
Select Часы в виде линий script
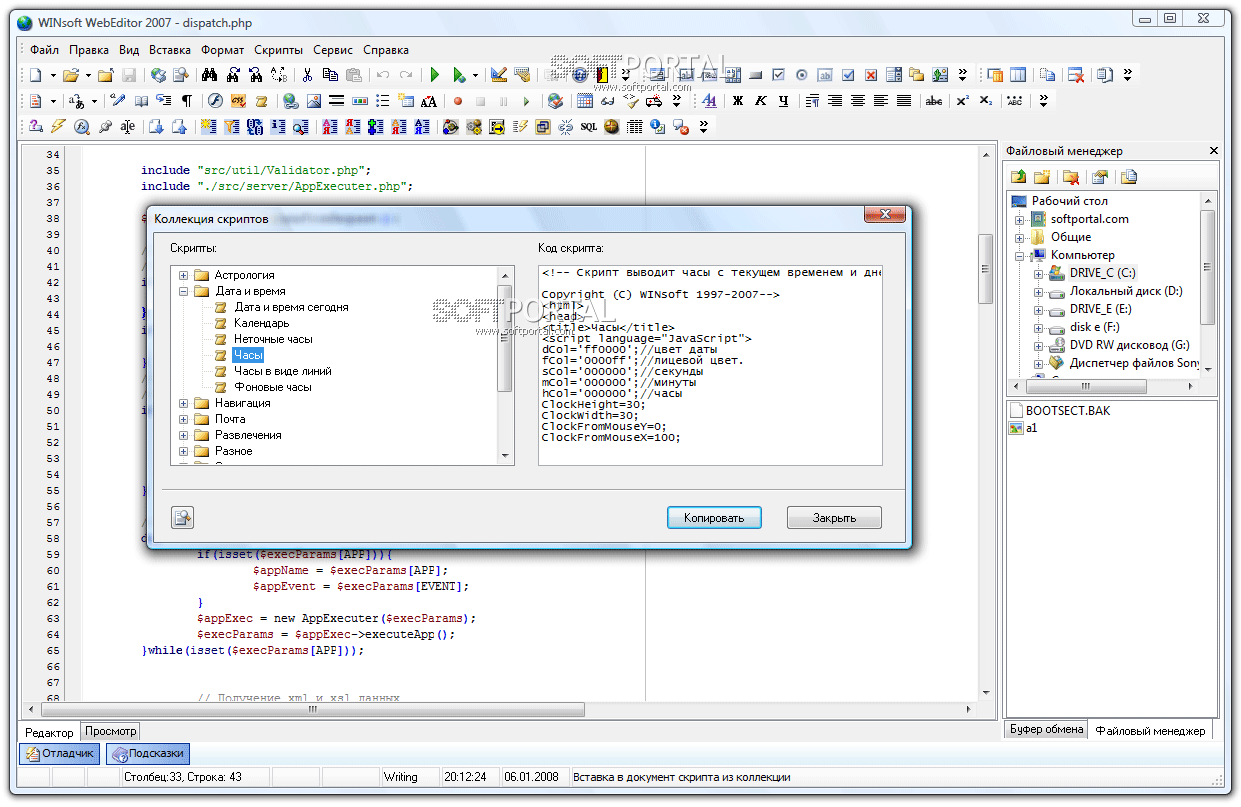coord(282,371)
